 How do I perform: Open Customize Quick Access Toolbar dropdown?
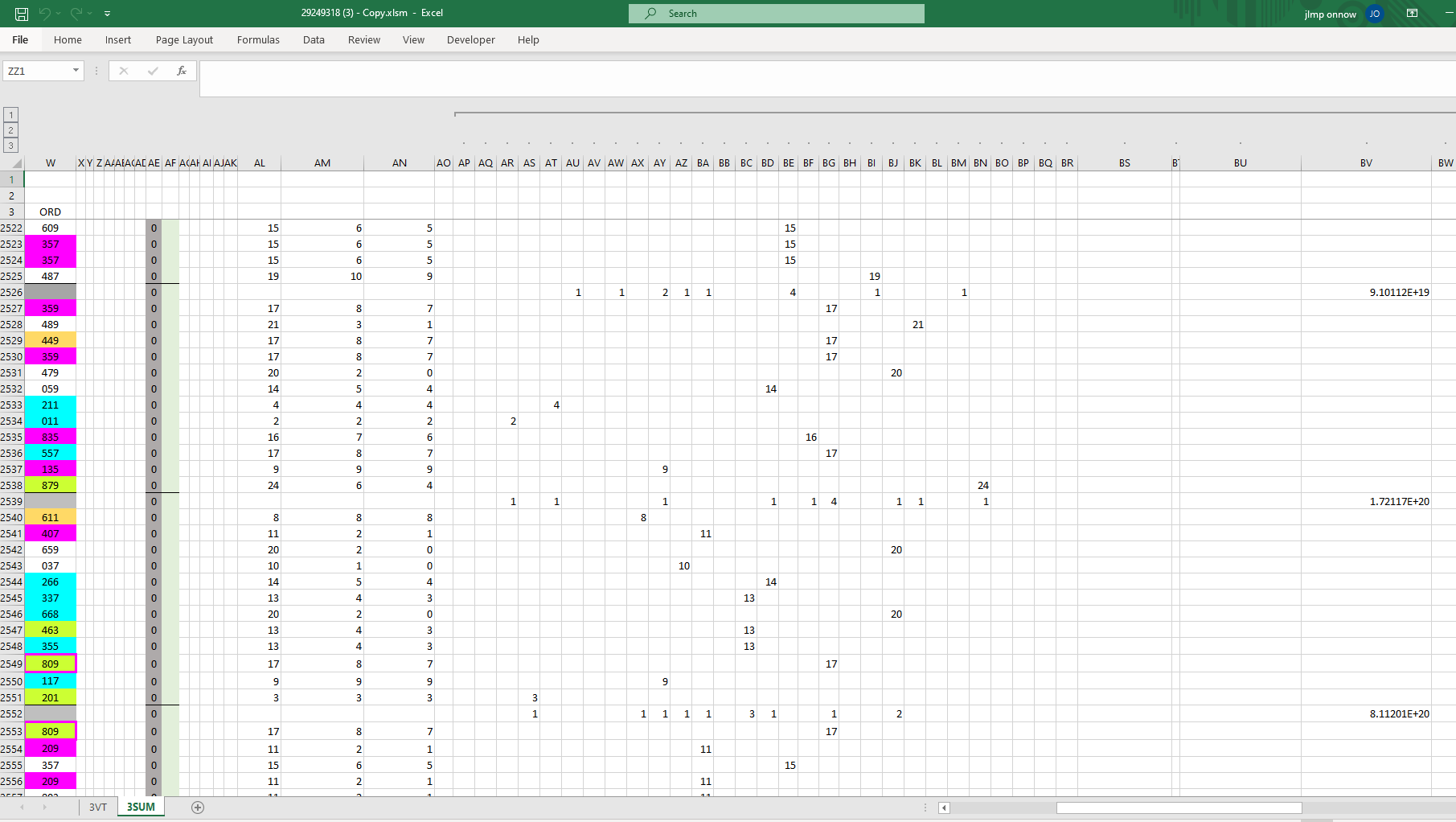click(107, 13)
